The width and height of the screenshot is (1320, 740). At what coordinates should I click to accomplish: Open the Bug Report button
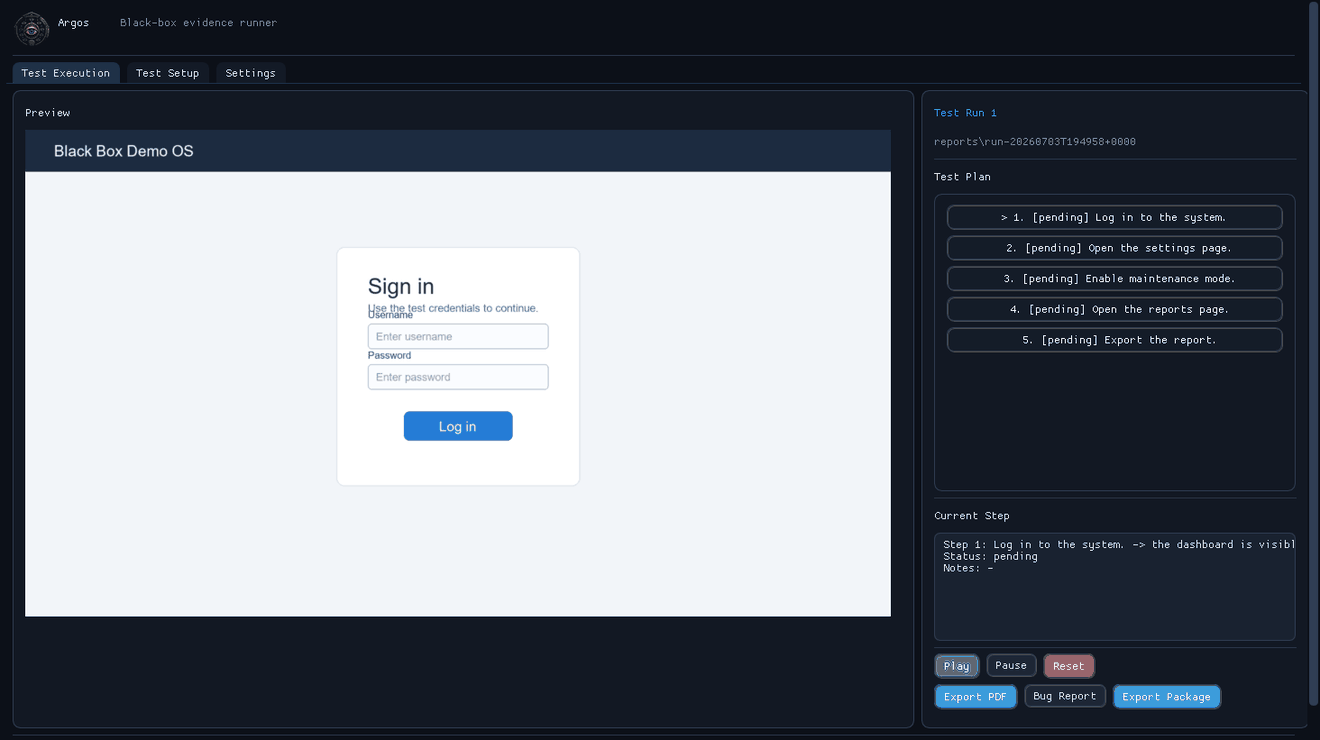tap(1065, 696)
